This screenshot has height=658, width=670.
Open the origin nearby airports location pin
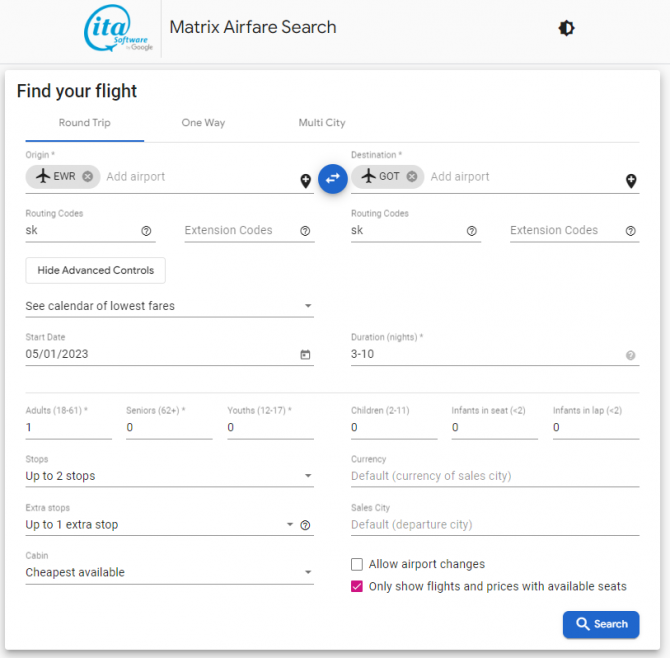click(x=306, y=181)
